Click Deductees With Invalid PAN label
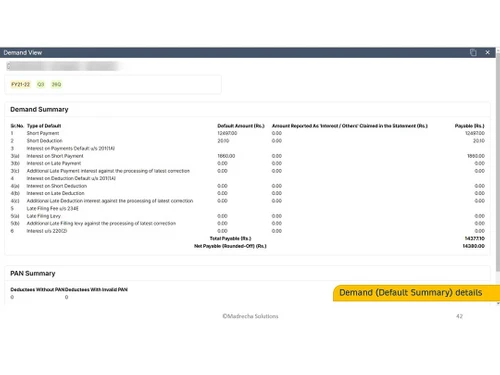Screen dimensions: 500x375 96,289
